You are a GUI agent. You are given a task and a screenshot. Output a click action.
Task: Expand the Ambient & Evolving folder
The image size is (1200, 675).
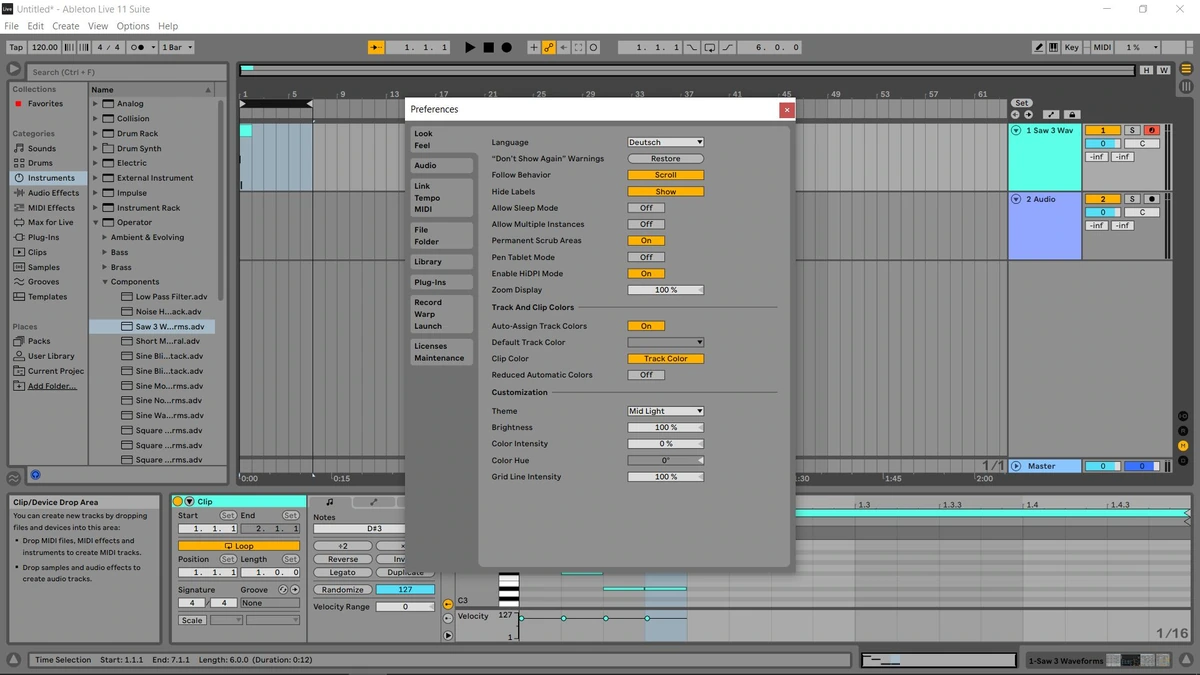point(103,237)
